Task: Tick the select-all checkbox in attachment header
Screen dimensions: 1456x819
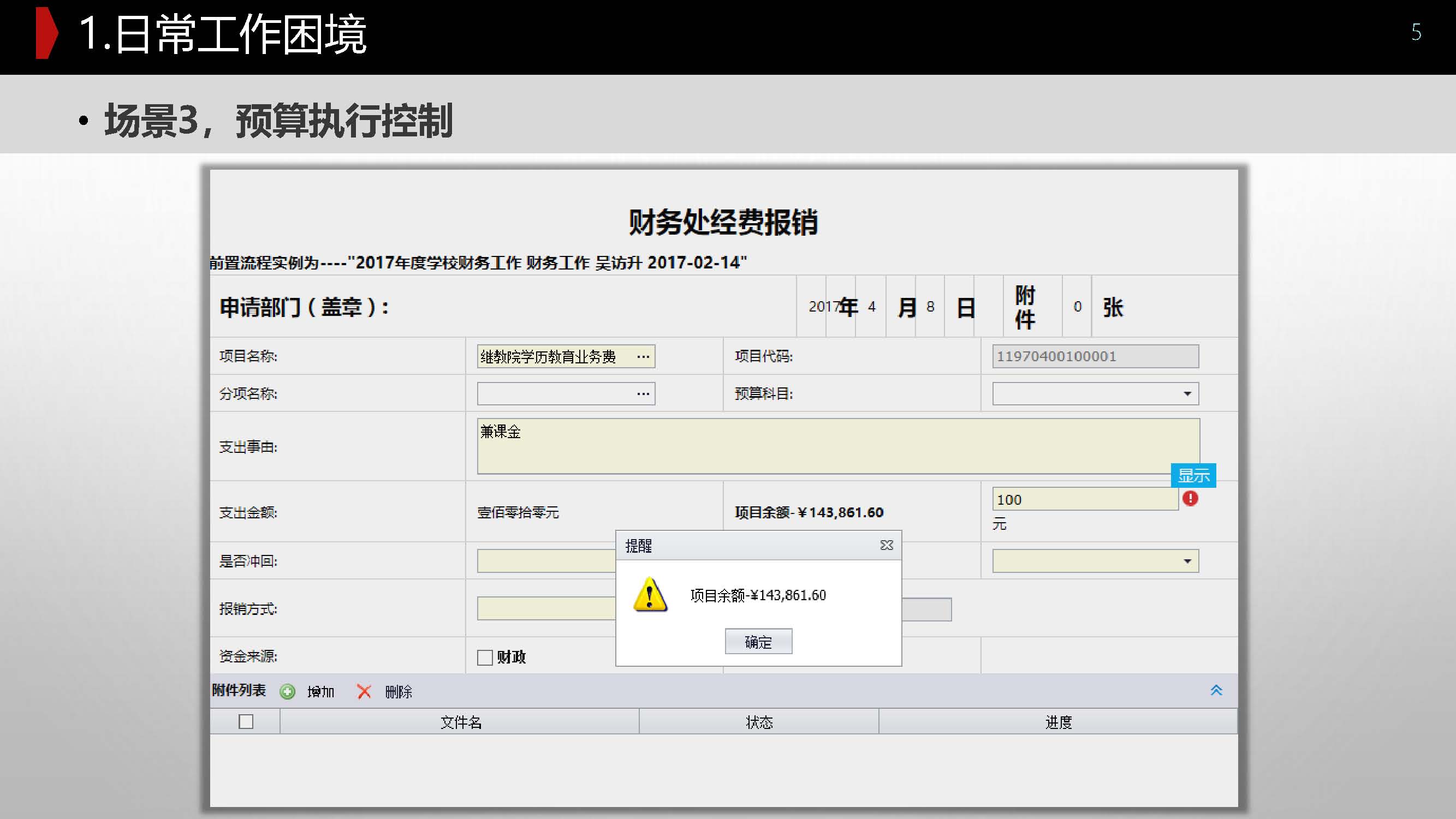Action: coord(246,721)
